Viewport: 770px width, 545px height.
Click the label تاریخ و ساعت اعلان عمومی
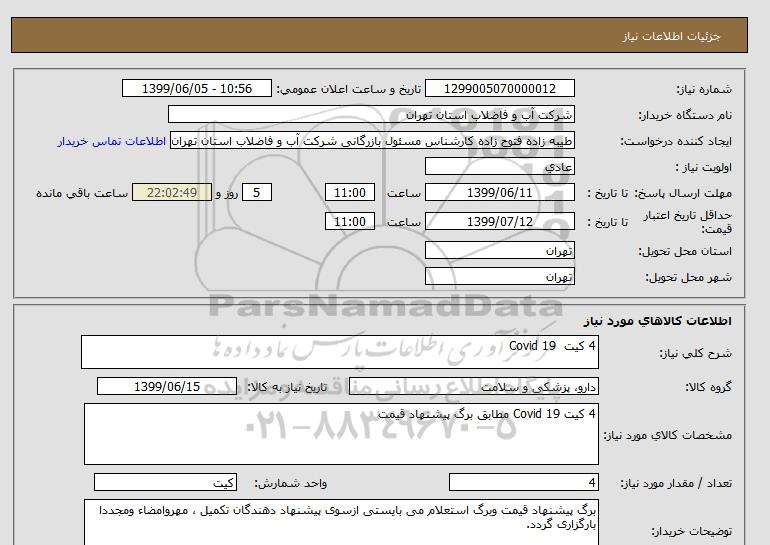(x=349, y=89)
